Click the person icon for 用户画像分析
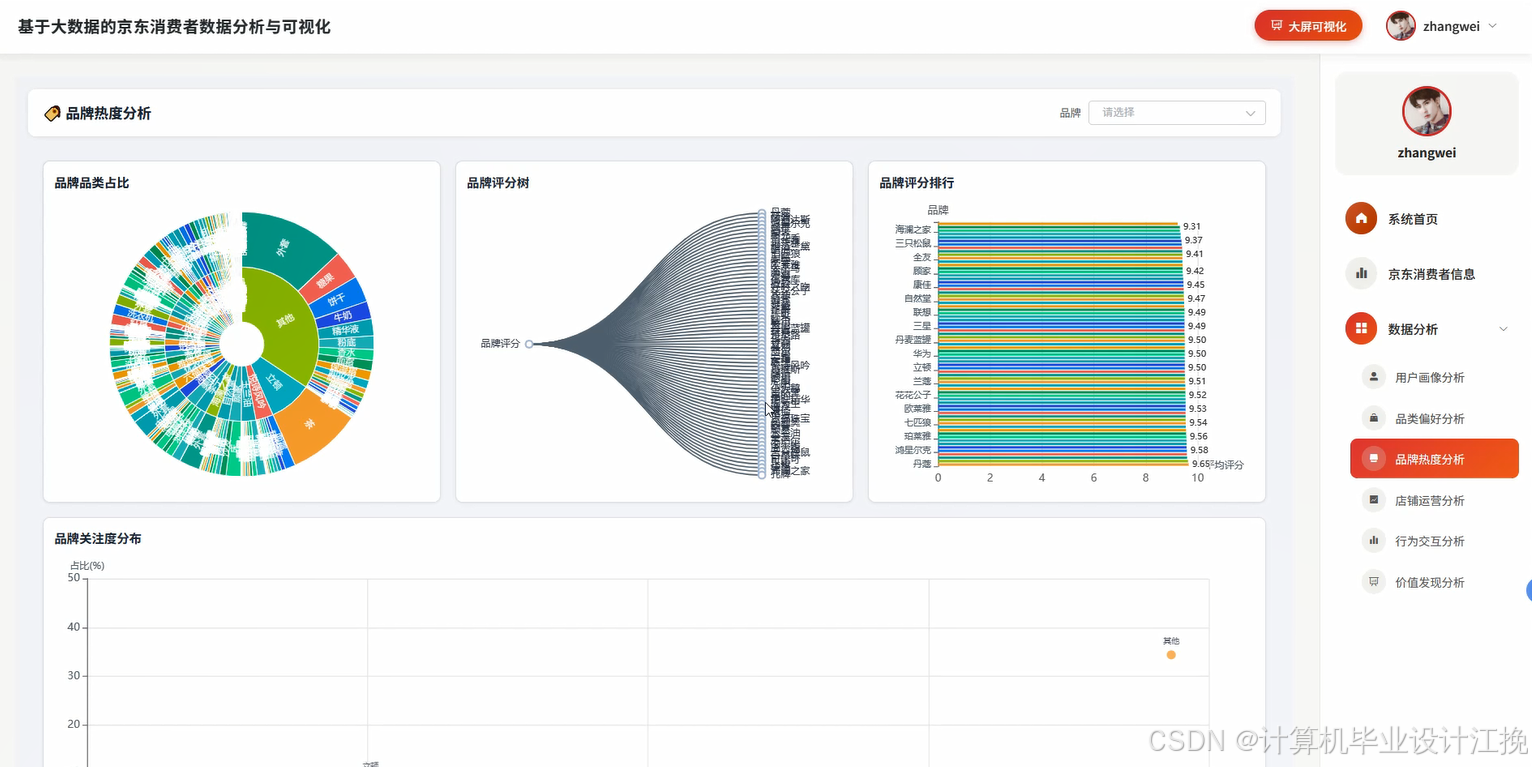 point(1374,377)
